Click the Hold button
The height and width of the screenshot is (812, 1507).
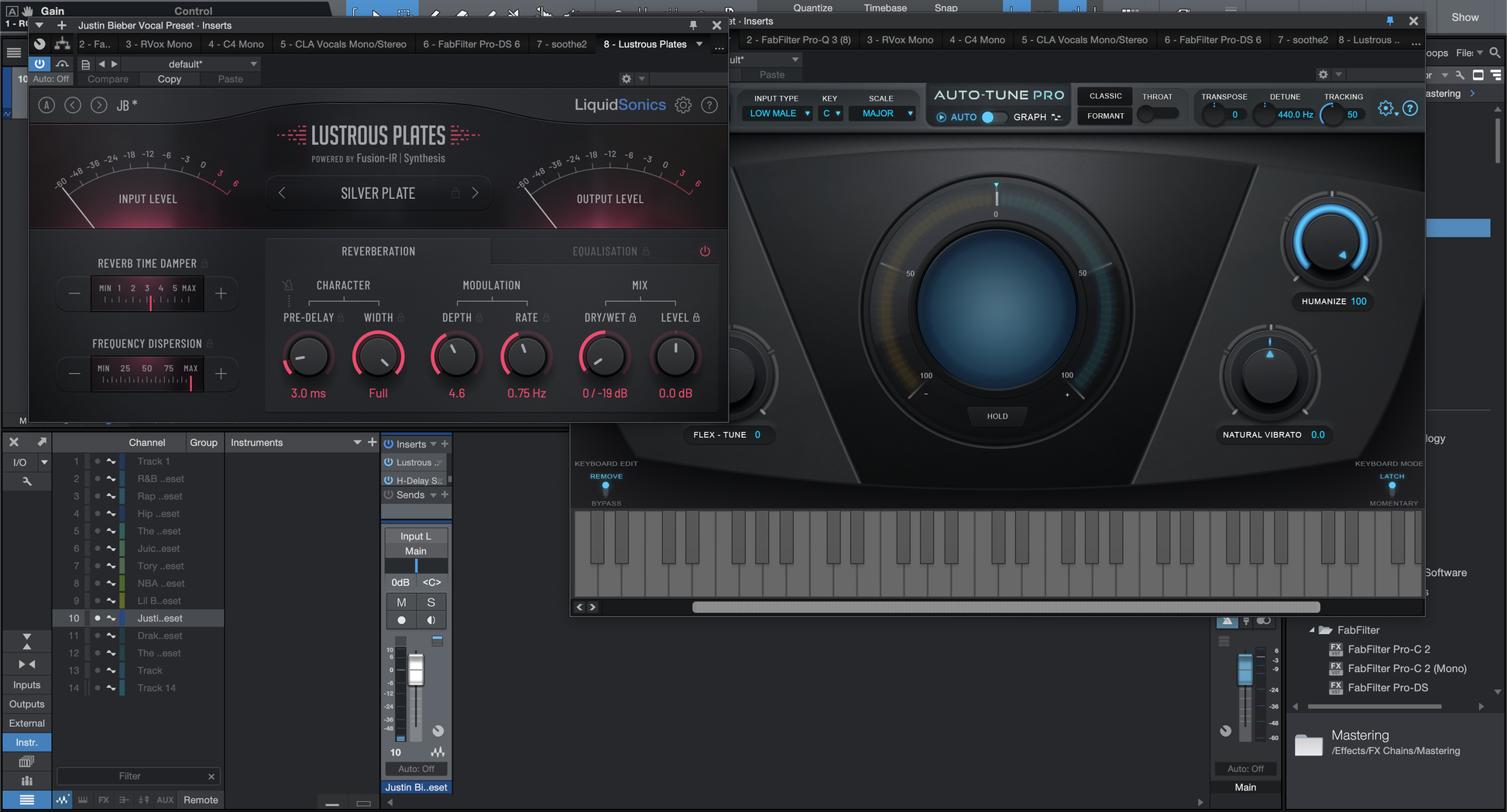click(997, 416)
